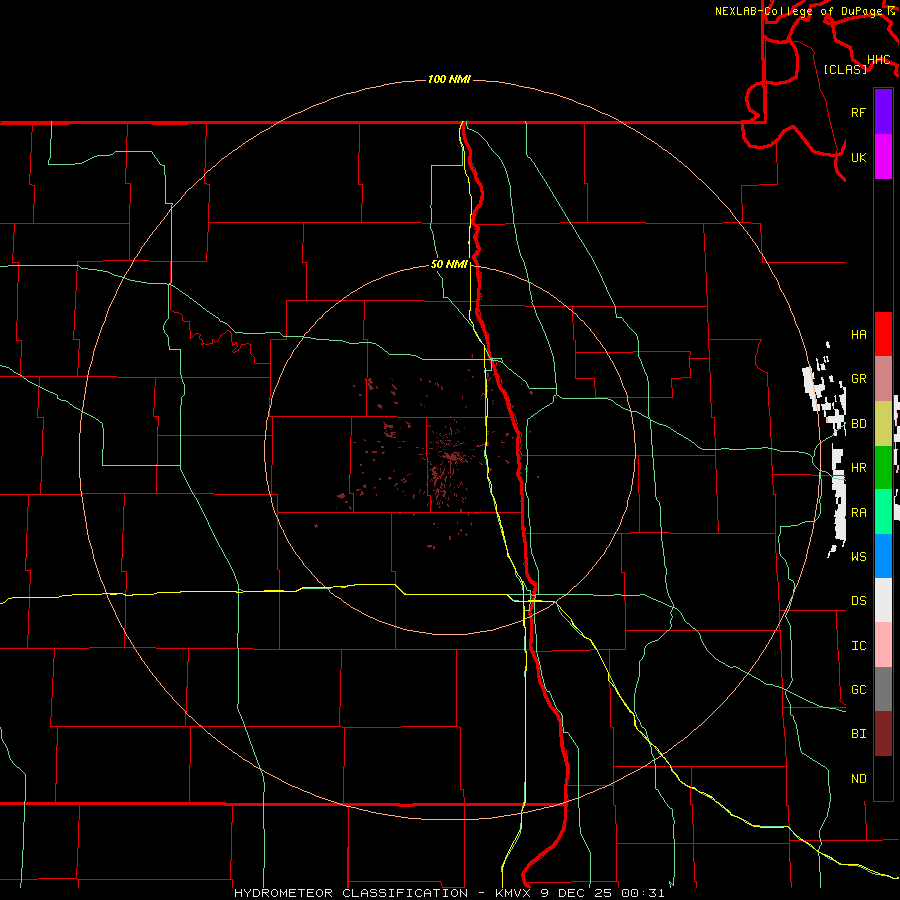Click the "RF" legend label
The height and width of the screenshot is (900, 900).
[858, 112]
